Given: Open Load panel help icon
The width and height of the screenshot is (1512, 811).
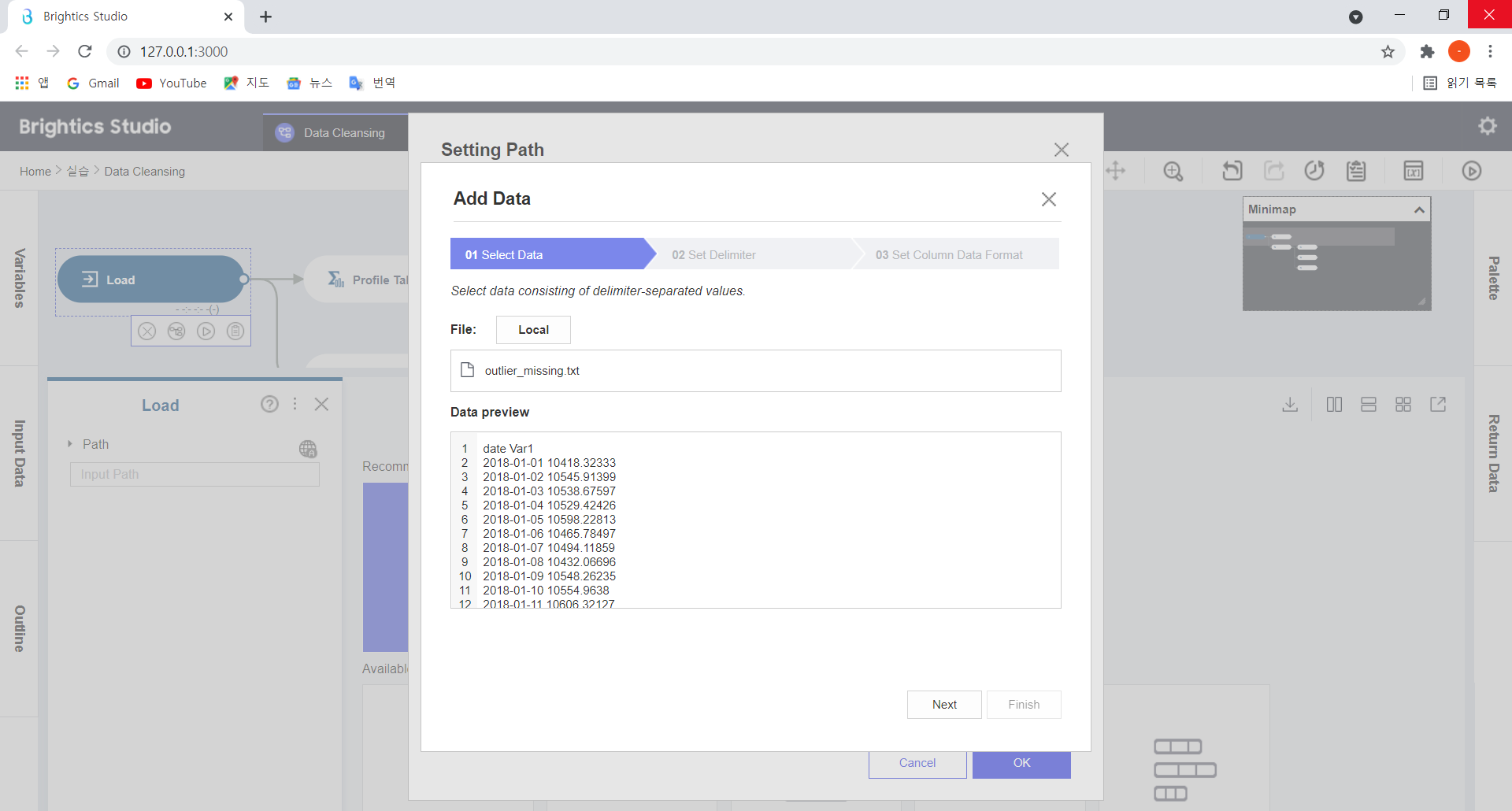Looking at the screenshot, I should 269,404.
